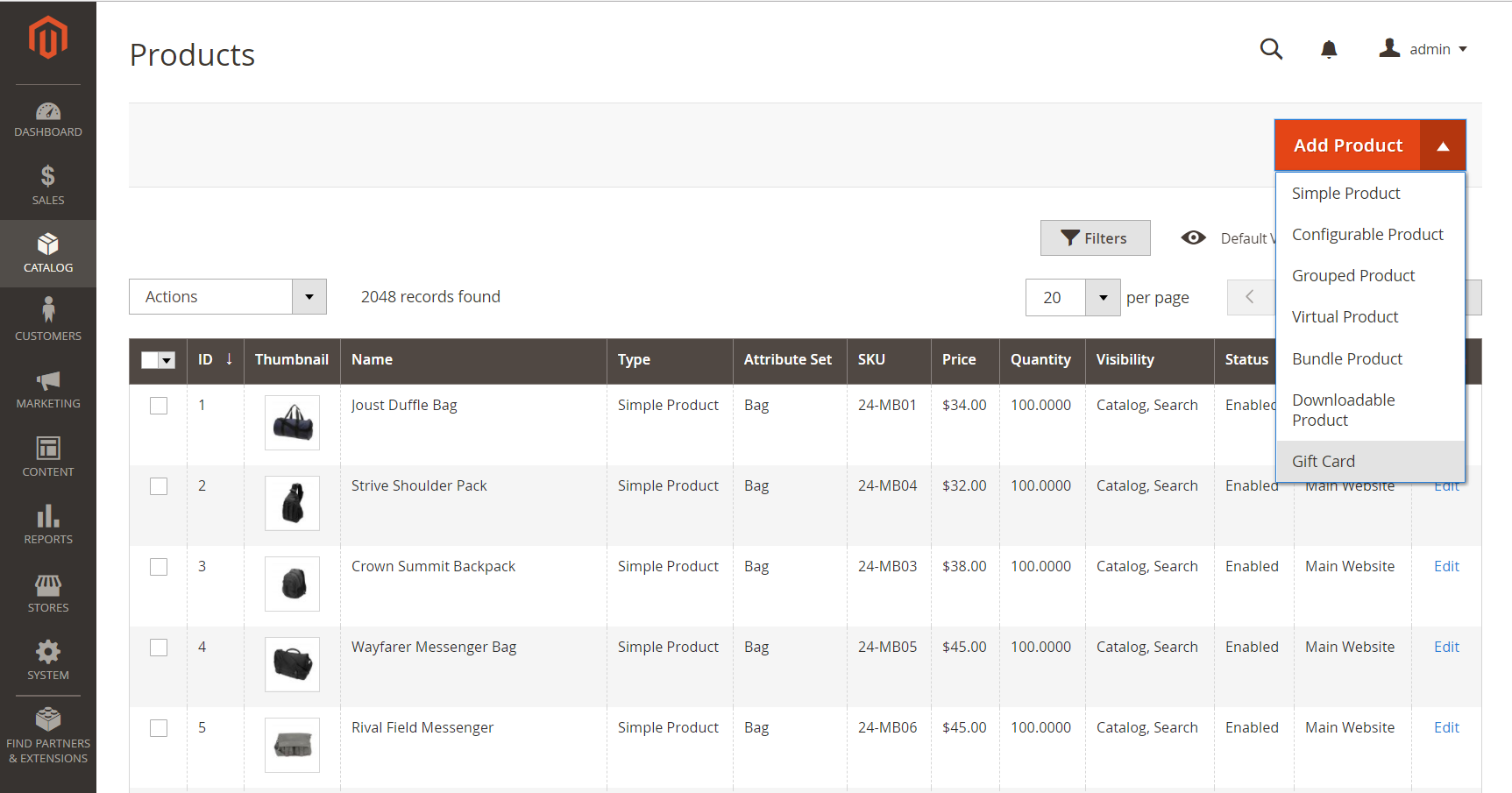Choose Configurable Product from the menu
This screenshot has height=793, width=1512.
(1367, 234)
